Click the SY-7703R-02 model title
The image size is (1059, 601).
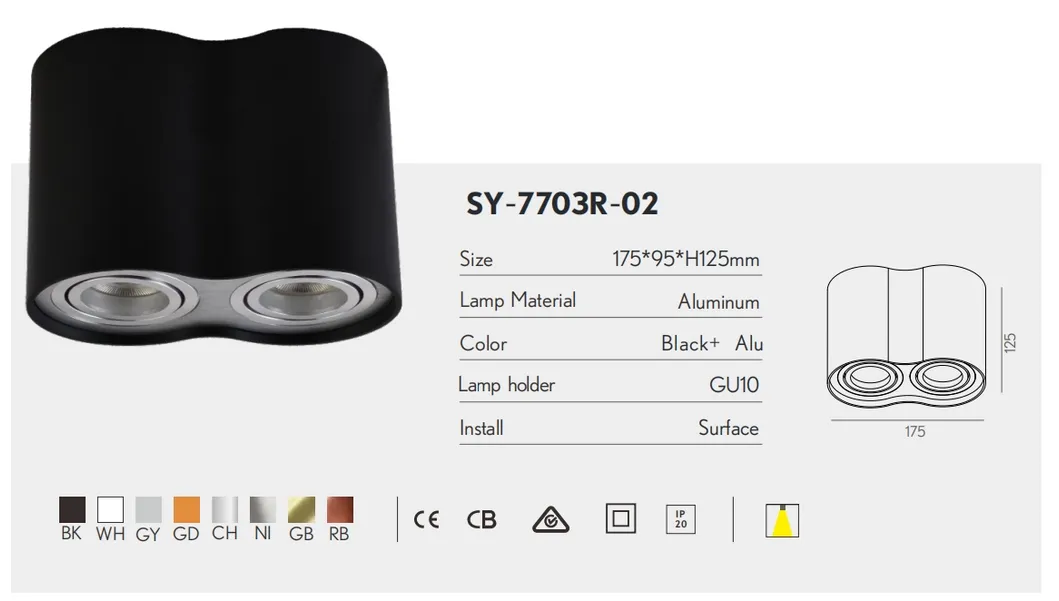pyautogui.click(x=562, y=204)
